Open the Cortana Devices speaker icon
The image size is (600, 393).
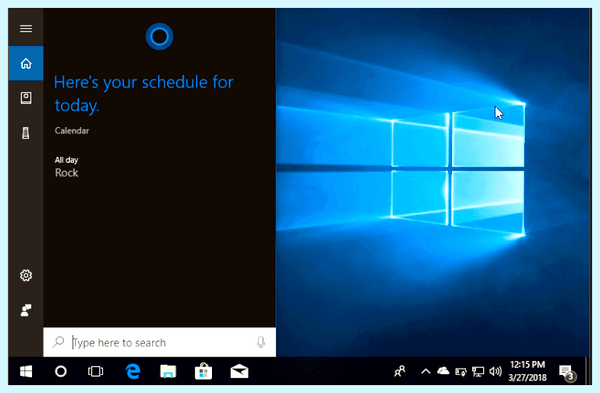(x=26, y=133)
